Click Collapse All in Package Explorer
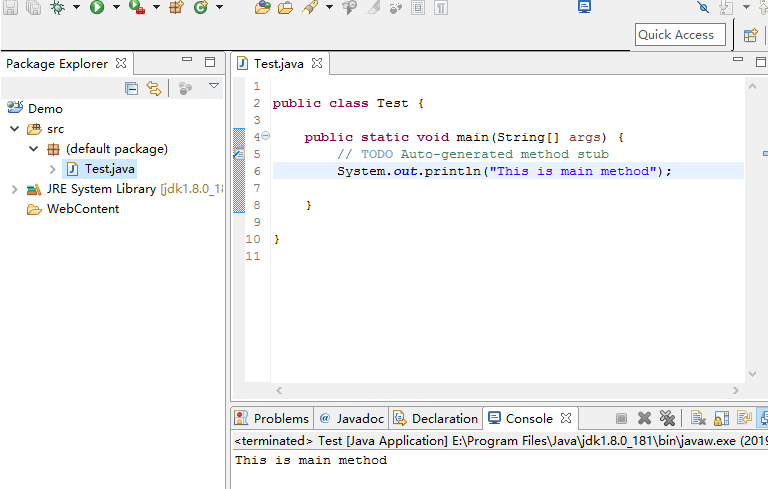 click(x=132, y=88)
